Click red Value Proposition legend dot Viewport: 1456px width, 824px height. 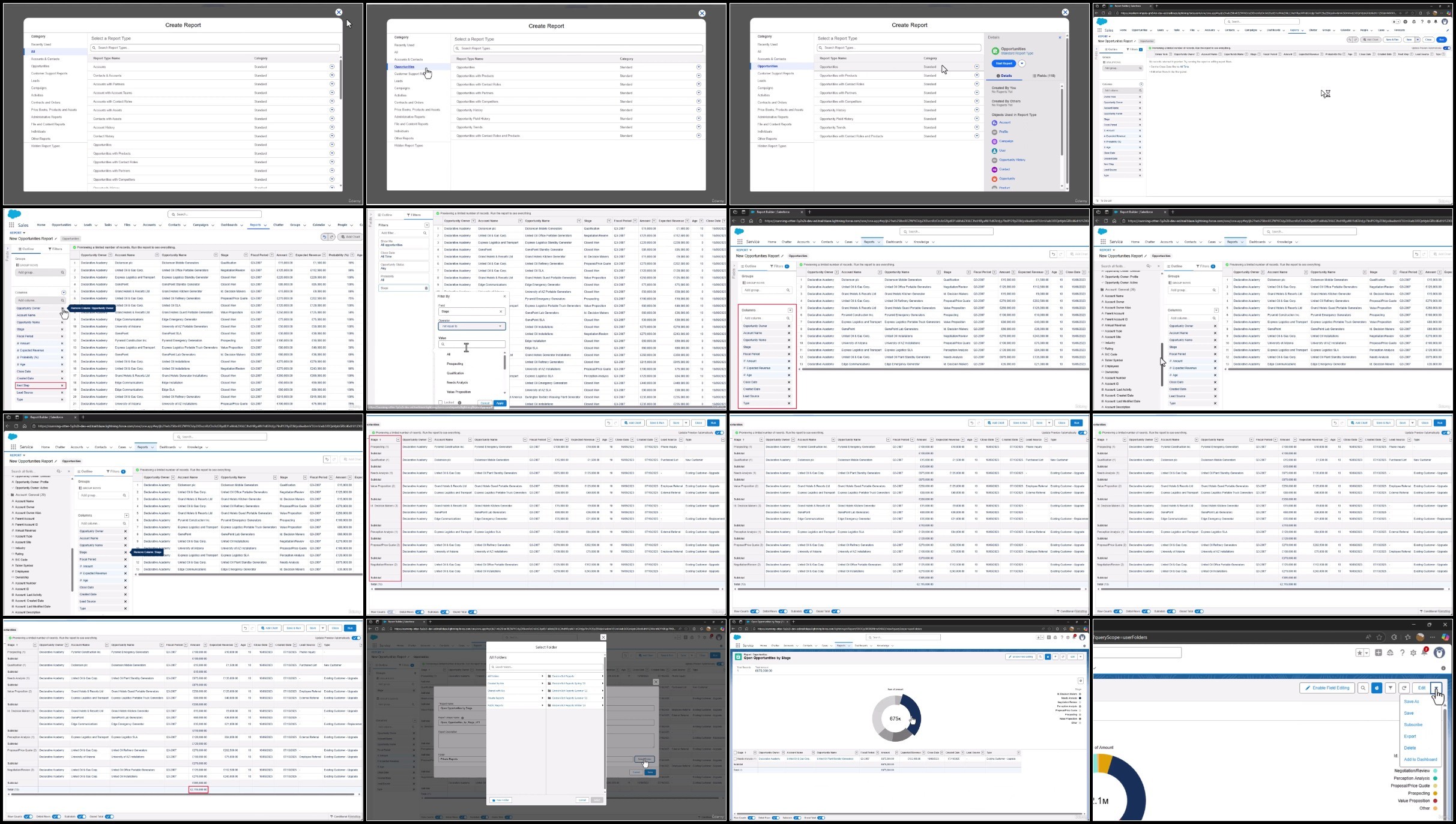tap(1435, 801)
